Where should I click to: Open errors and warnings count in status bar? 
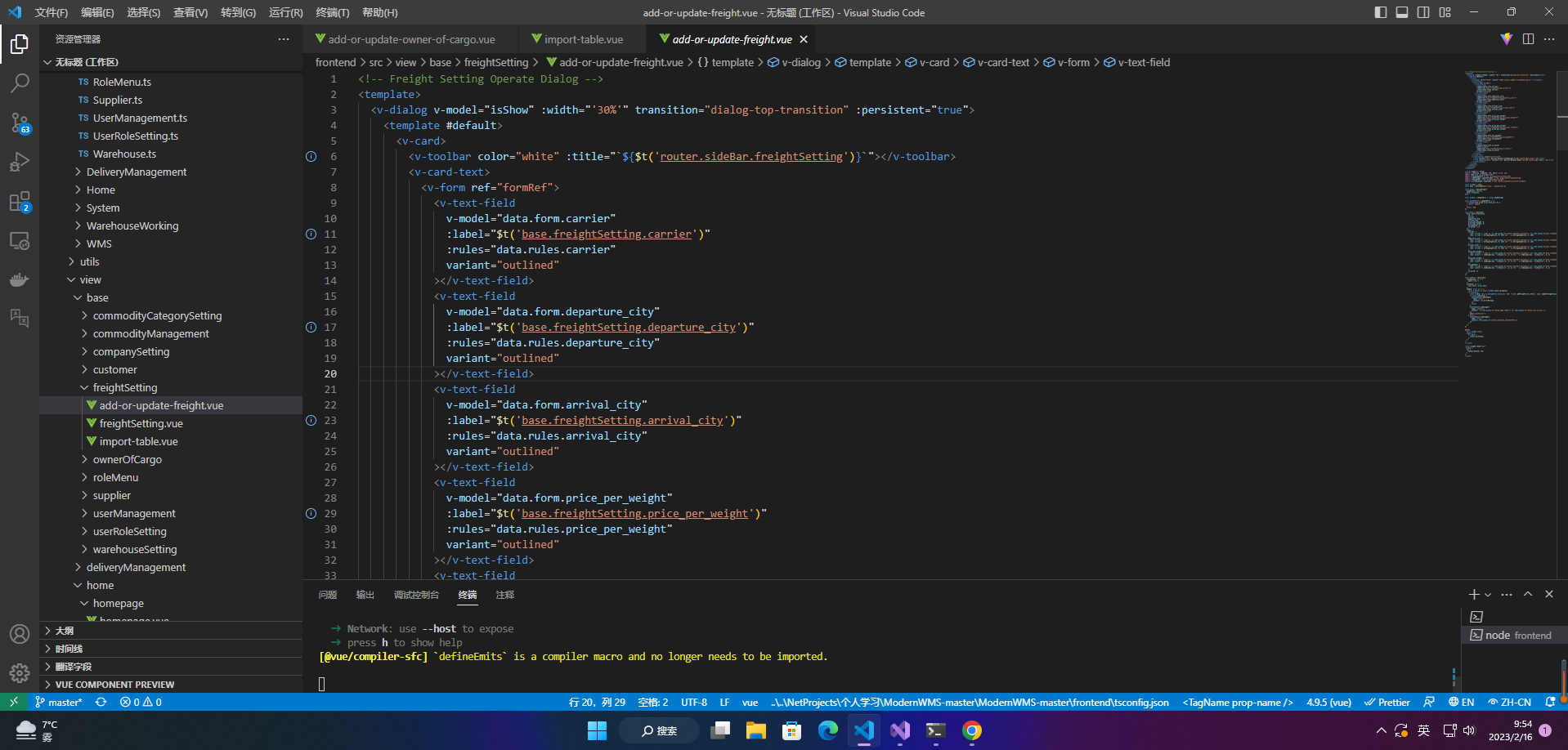click(x=141, y=702)
